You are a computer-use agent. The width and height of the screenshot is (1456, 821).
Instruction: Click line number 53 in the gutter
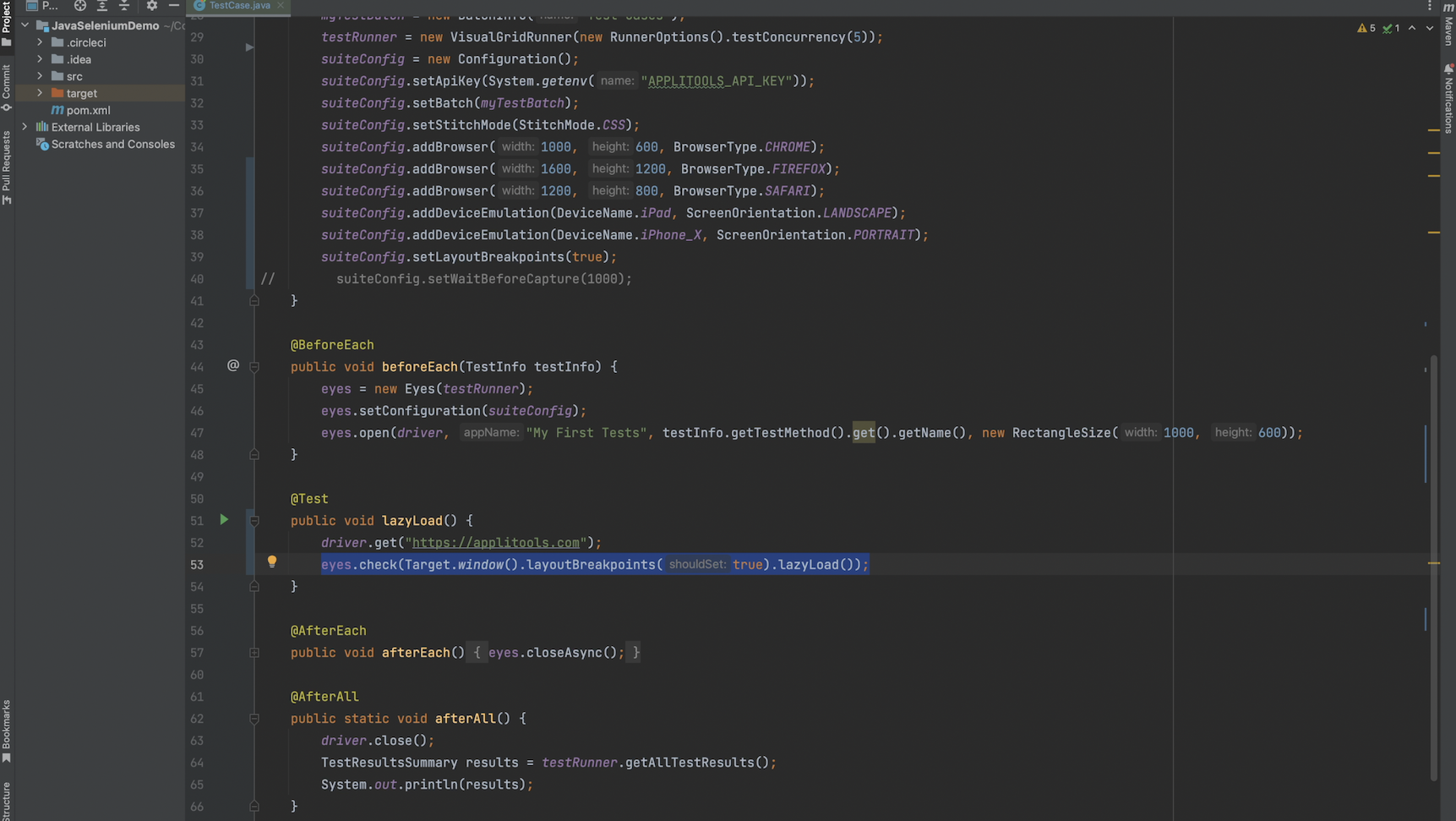pyautogui.click(x=197, y=565)
